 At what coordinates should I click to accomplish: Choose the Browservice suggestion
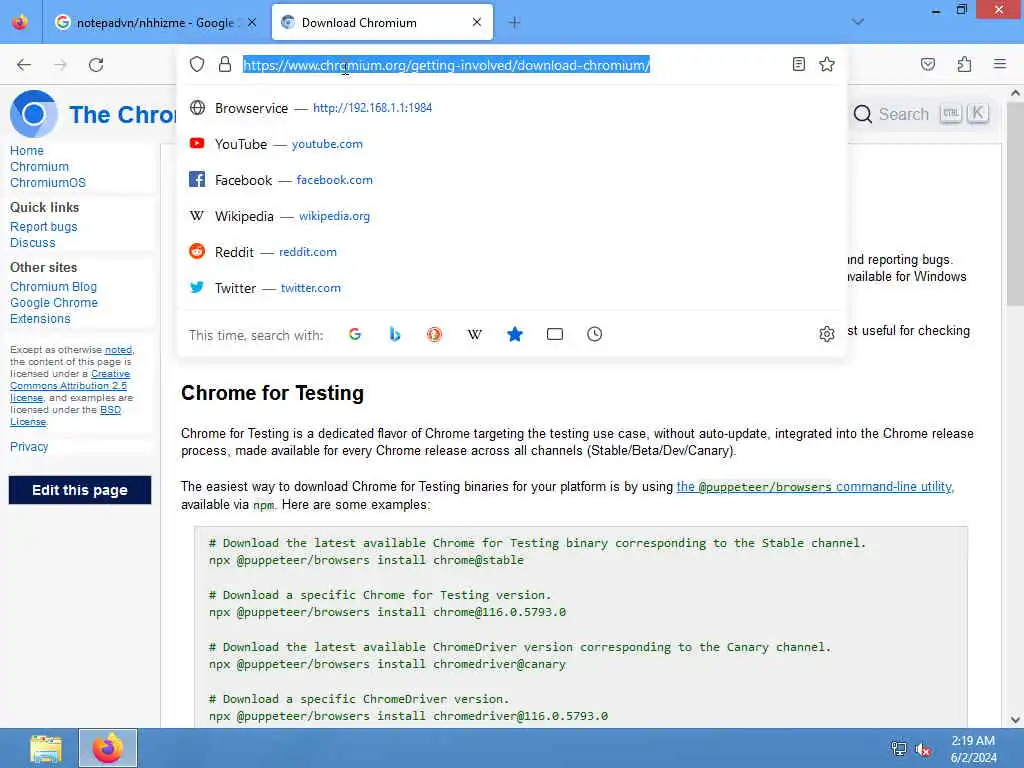(x=512, y=108)
